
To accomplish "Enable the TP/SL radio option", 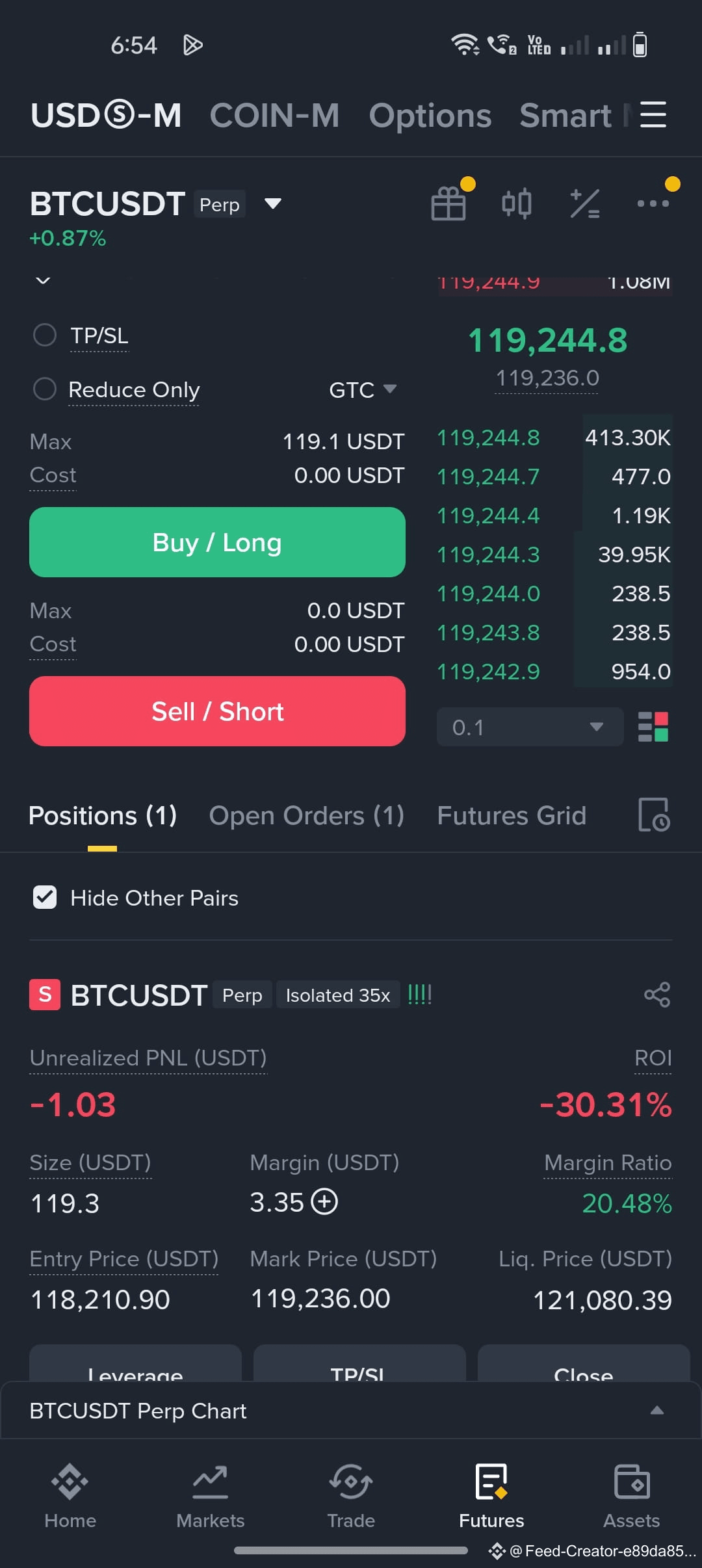I will click(45, 335).
